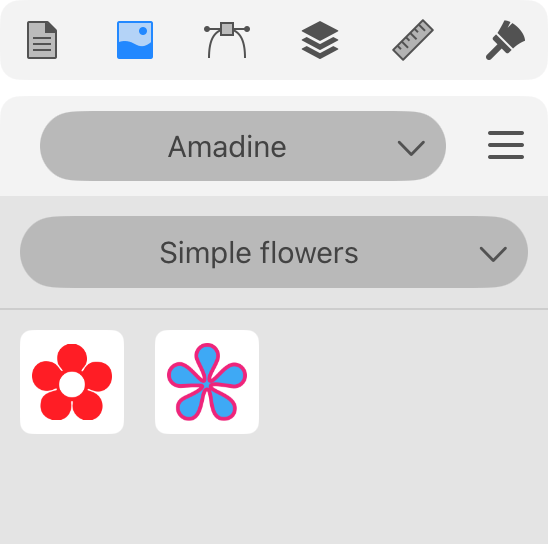Open the Document panel page icon

(42, 40)
